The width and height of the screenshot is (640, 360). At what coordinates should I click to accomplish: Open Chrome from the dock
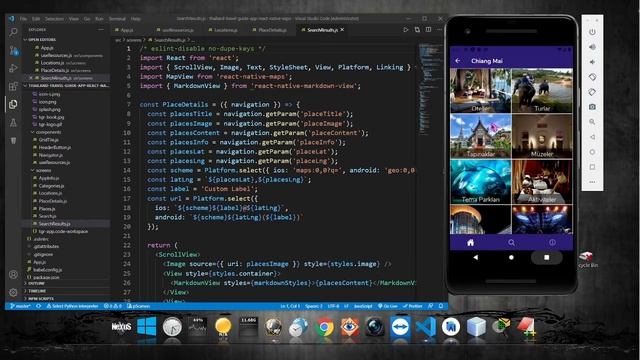(324, 327)
